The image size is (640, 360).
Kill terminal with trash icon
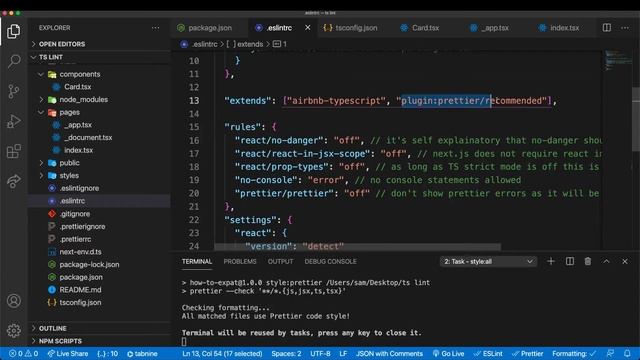click(x=588, y=261)
